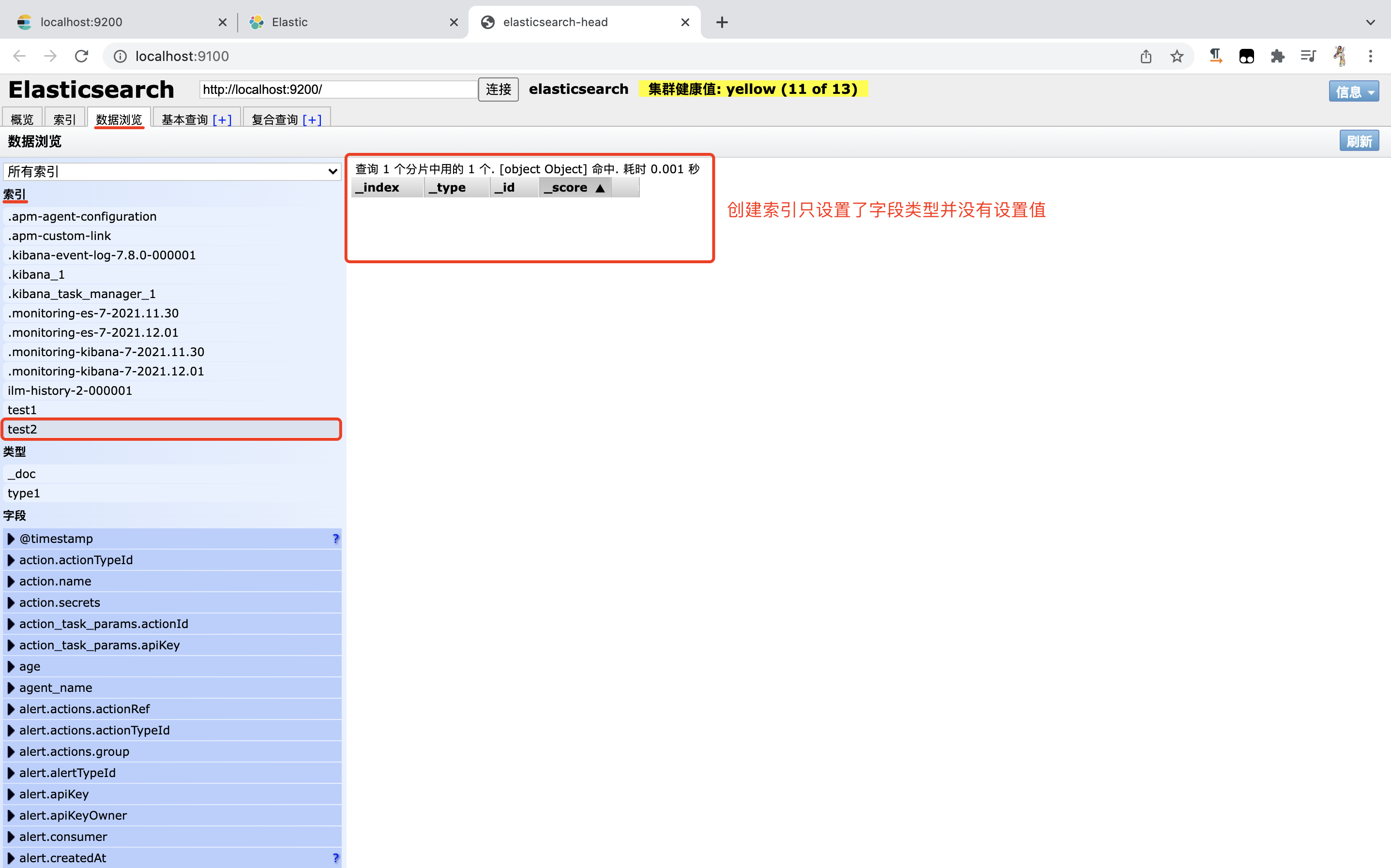Select .monitoring-kibana-7-2021.12.01 index
Image resolution: width=1391 pixels, height=868 pixels.
point(172,371)
